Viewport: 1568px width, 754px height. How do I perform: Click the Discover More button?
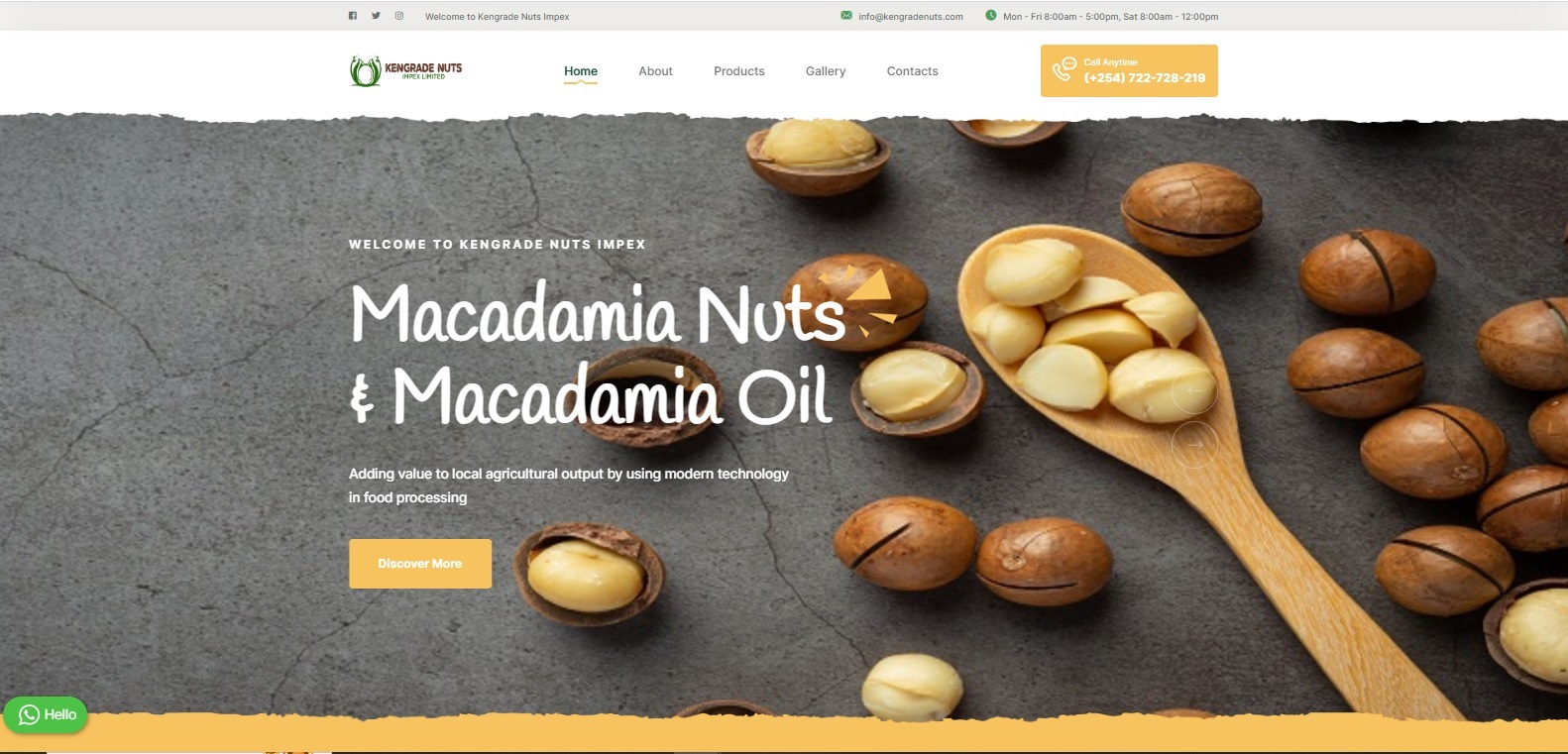[420, 564]
